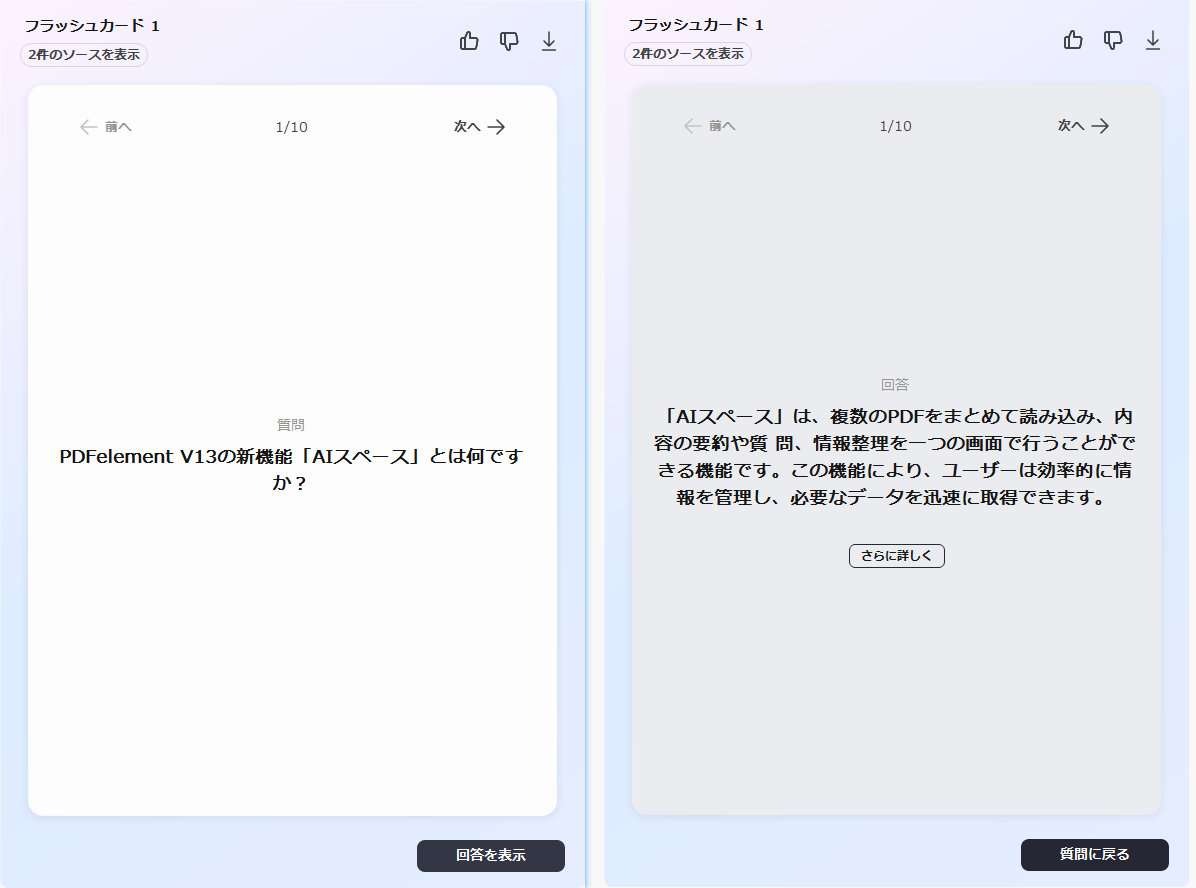The height and width of the screenshot is (888, 1196).
Task: Click the answer text describing AIスペース
Action: pos(895,457)
